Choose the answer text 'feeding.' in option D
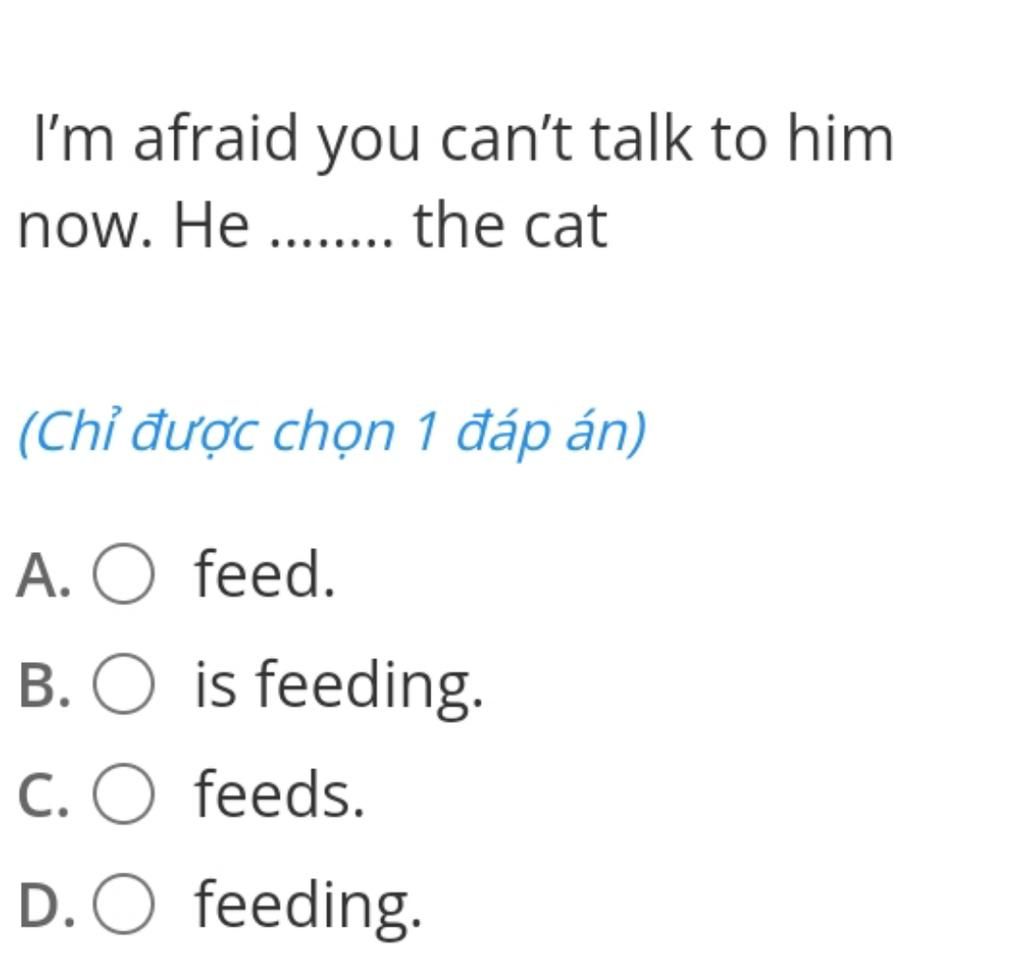1024x956 pixels. click(x=309, y=906)
